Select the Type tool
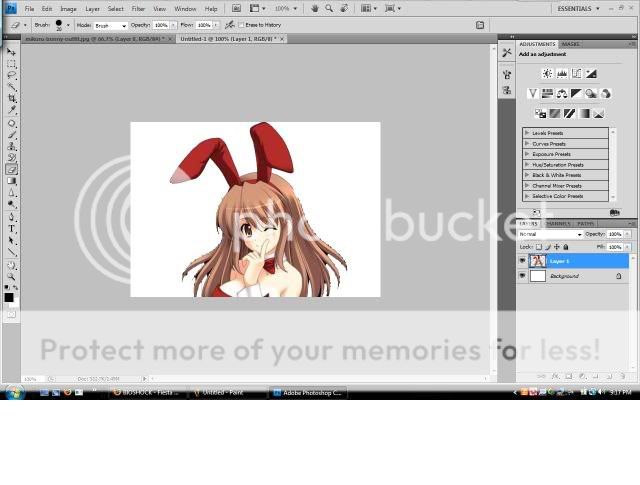The width and height of the screenshot is (640, 485). pyautogui.click(x=11, y=229)
